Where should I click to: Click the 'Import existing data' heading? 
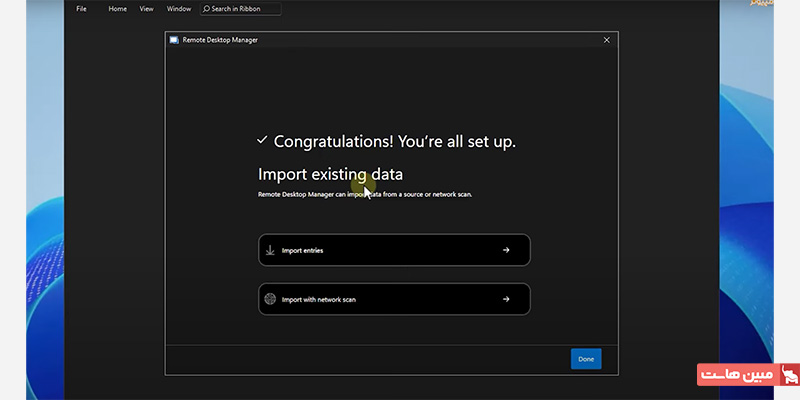[331, 174]
